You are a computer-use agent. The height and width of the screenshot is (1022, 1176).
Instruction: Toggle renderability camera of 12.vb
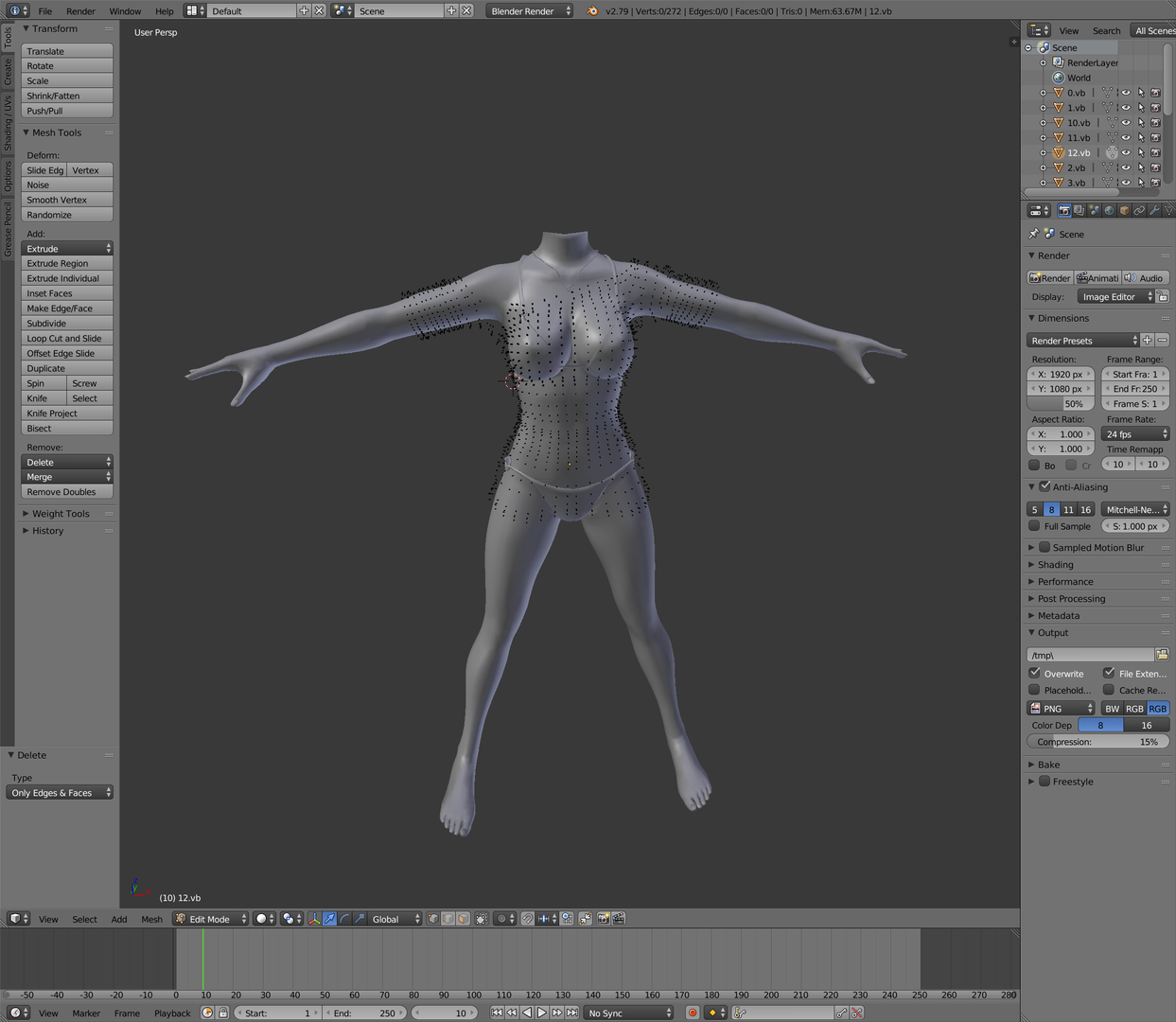[x=1155, y=152]
